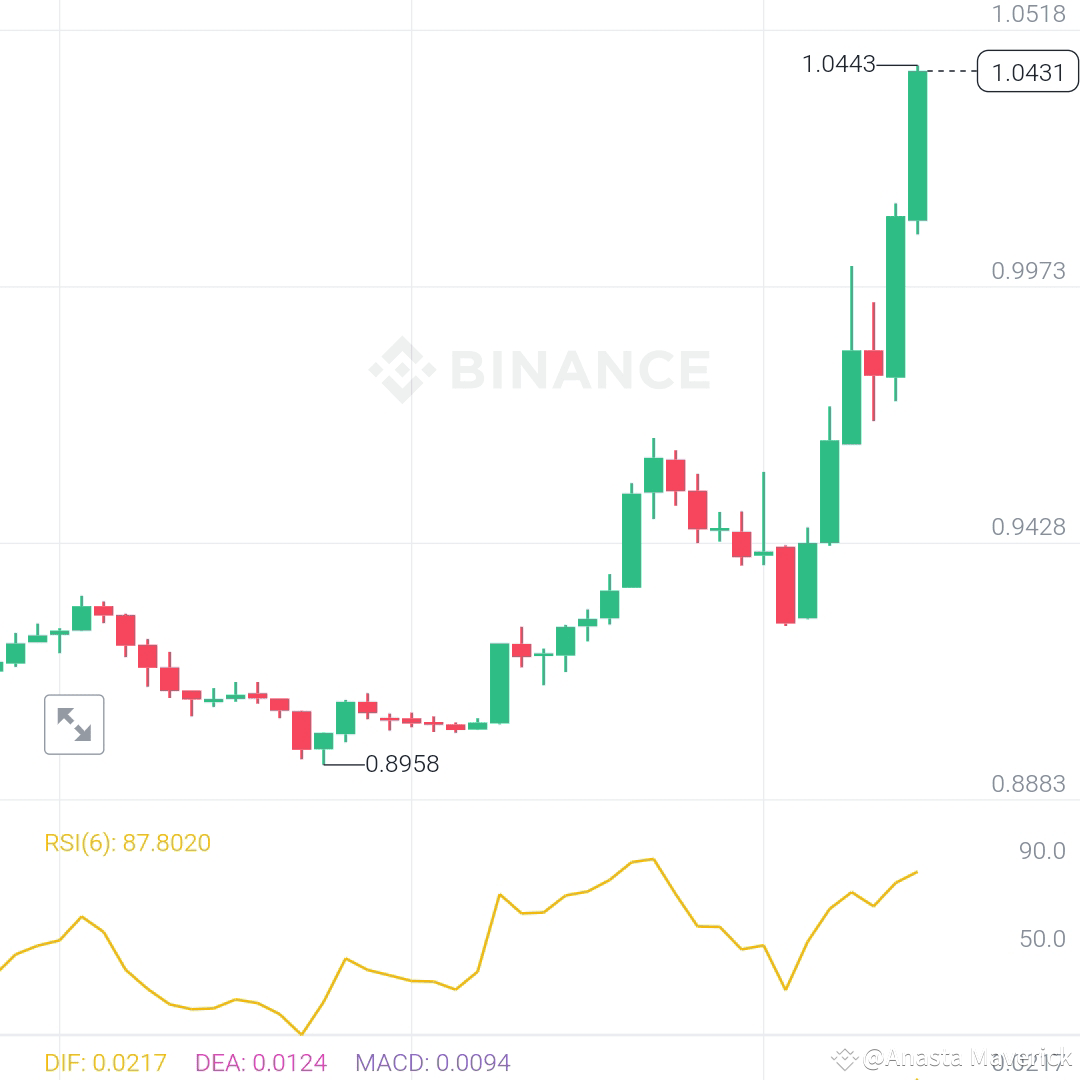1080x1080 pixels.
Task: Select the RSI(6) indicator label
Action: 127,843
